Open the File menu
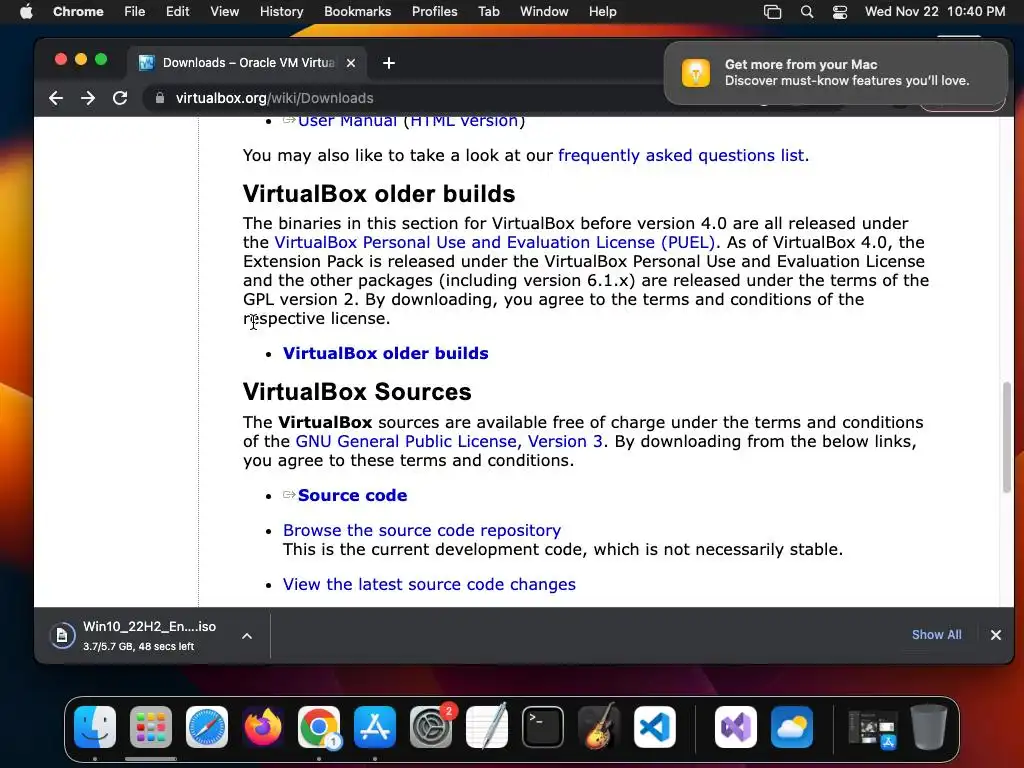 click(135, 12)
